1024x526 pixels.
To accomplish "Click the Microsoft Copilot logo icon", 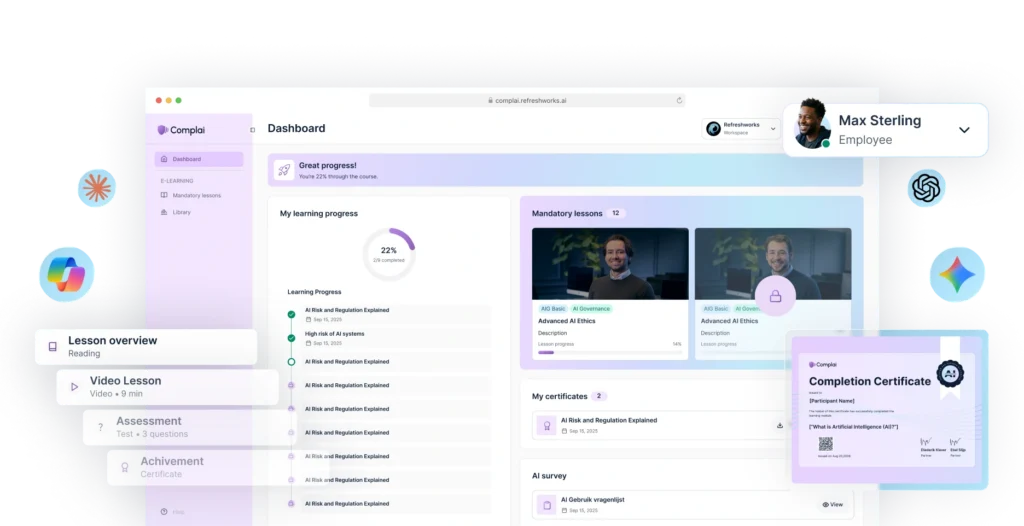I will click(67, 272).
